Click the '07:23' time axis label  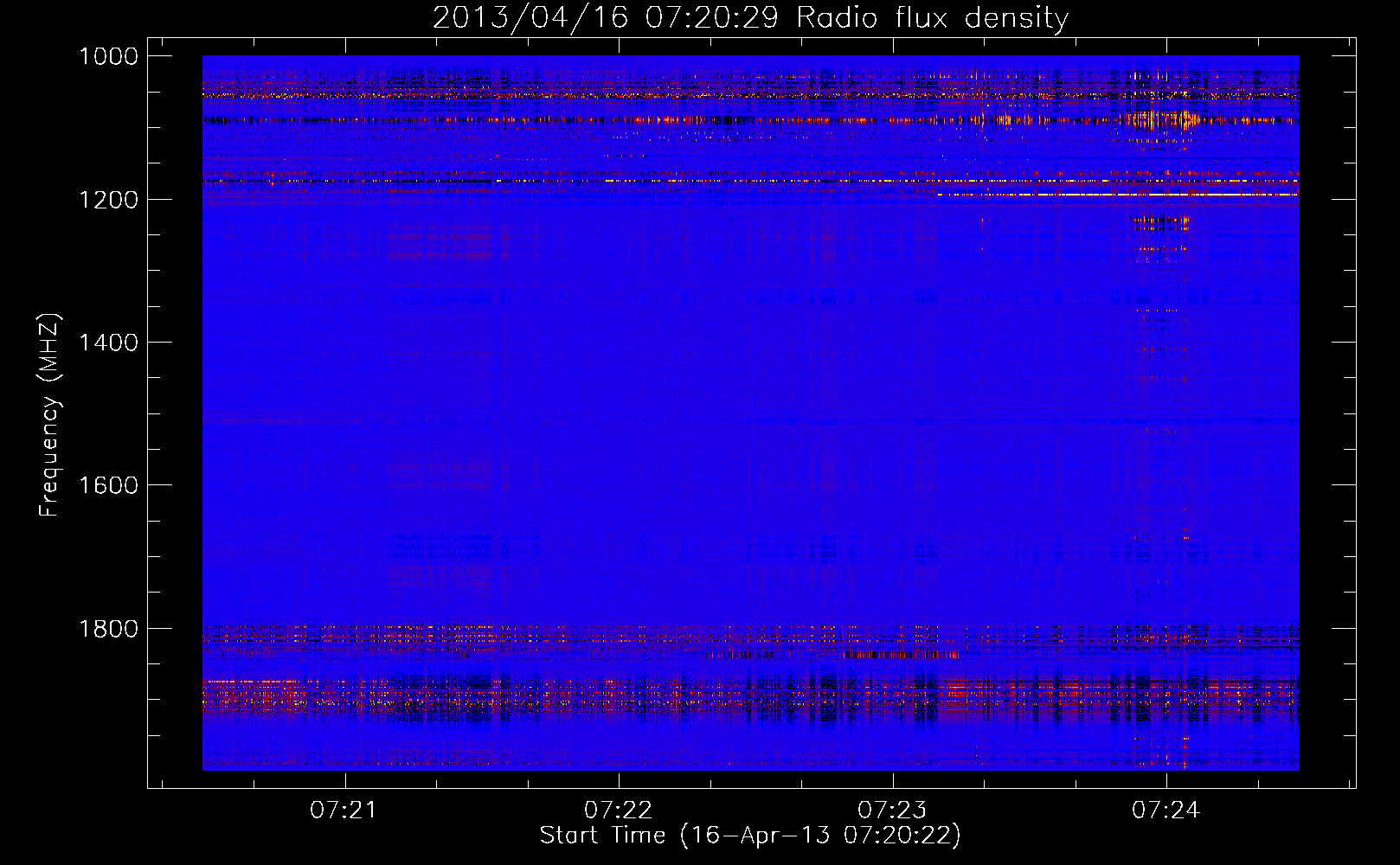coord(892,811)
